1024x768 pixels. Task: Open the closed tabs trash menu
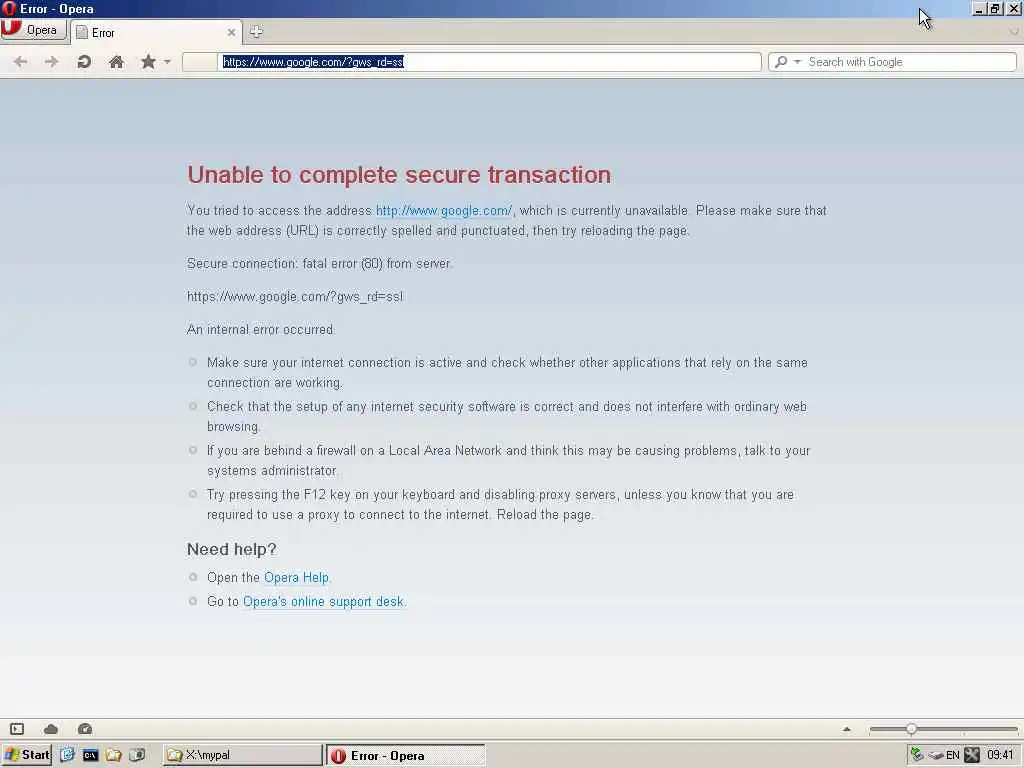1014,31
